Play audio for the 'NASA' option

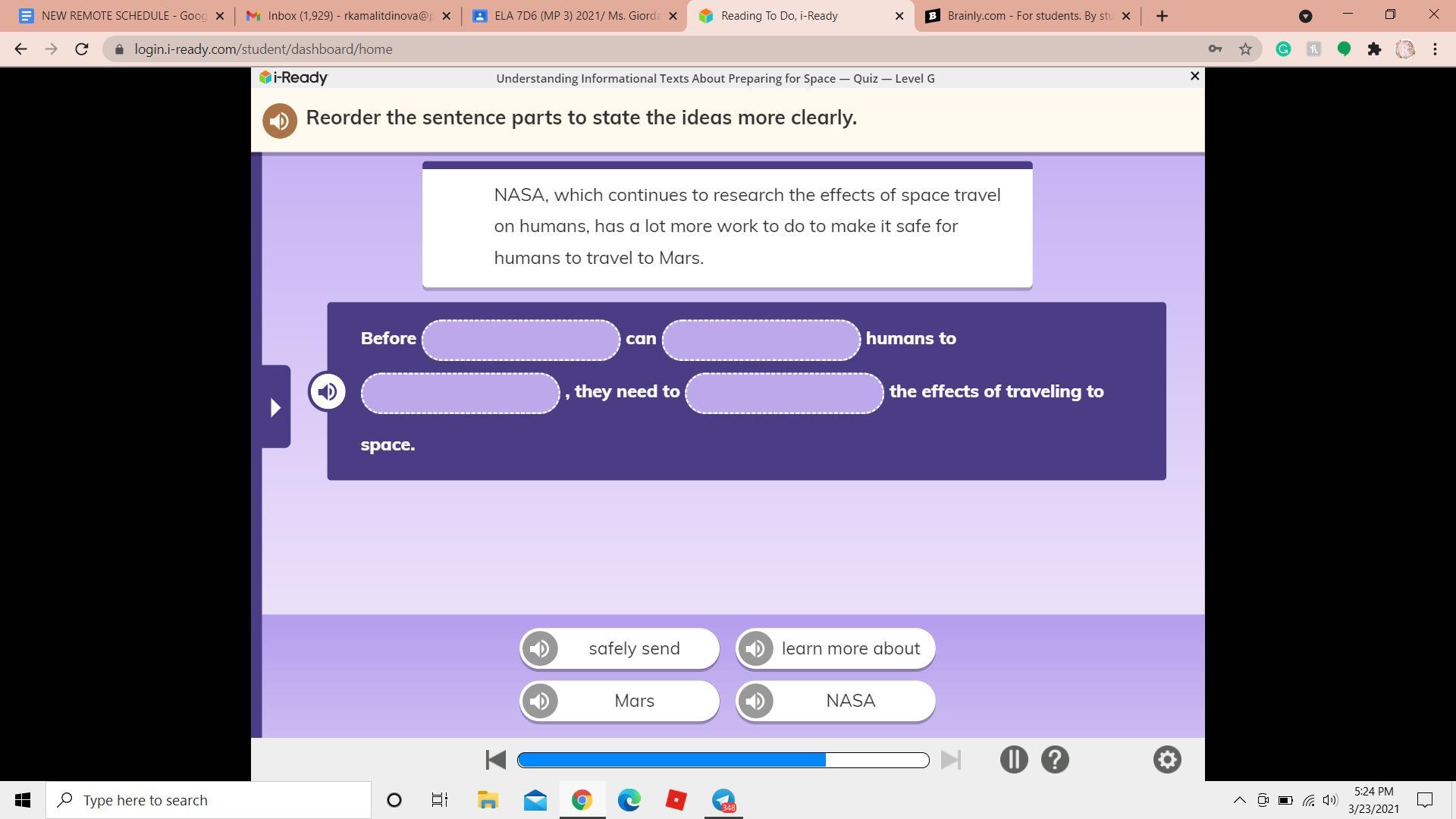click(756, 701)
